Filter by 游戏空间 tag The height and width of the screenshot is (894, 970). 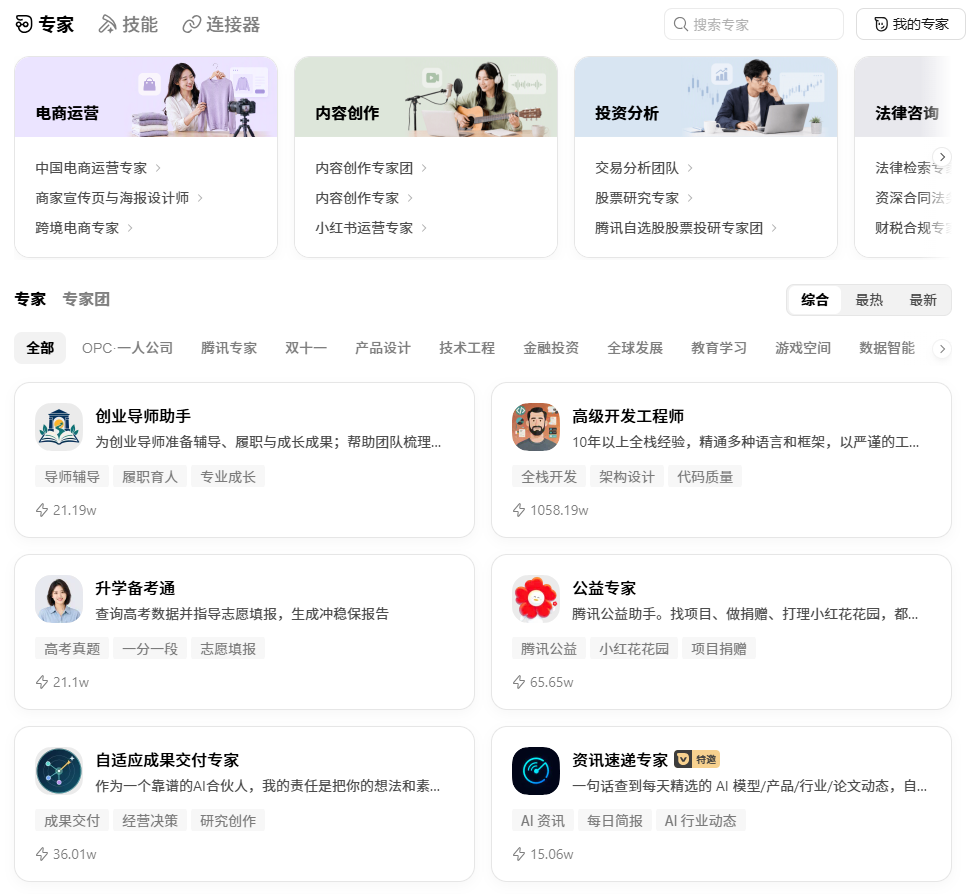coord(803,348)
